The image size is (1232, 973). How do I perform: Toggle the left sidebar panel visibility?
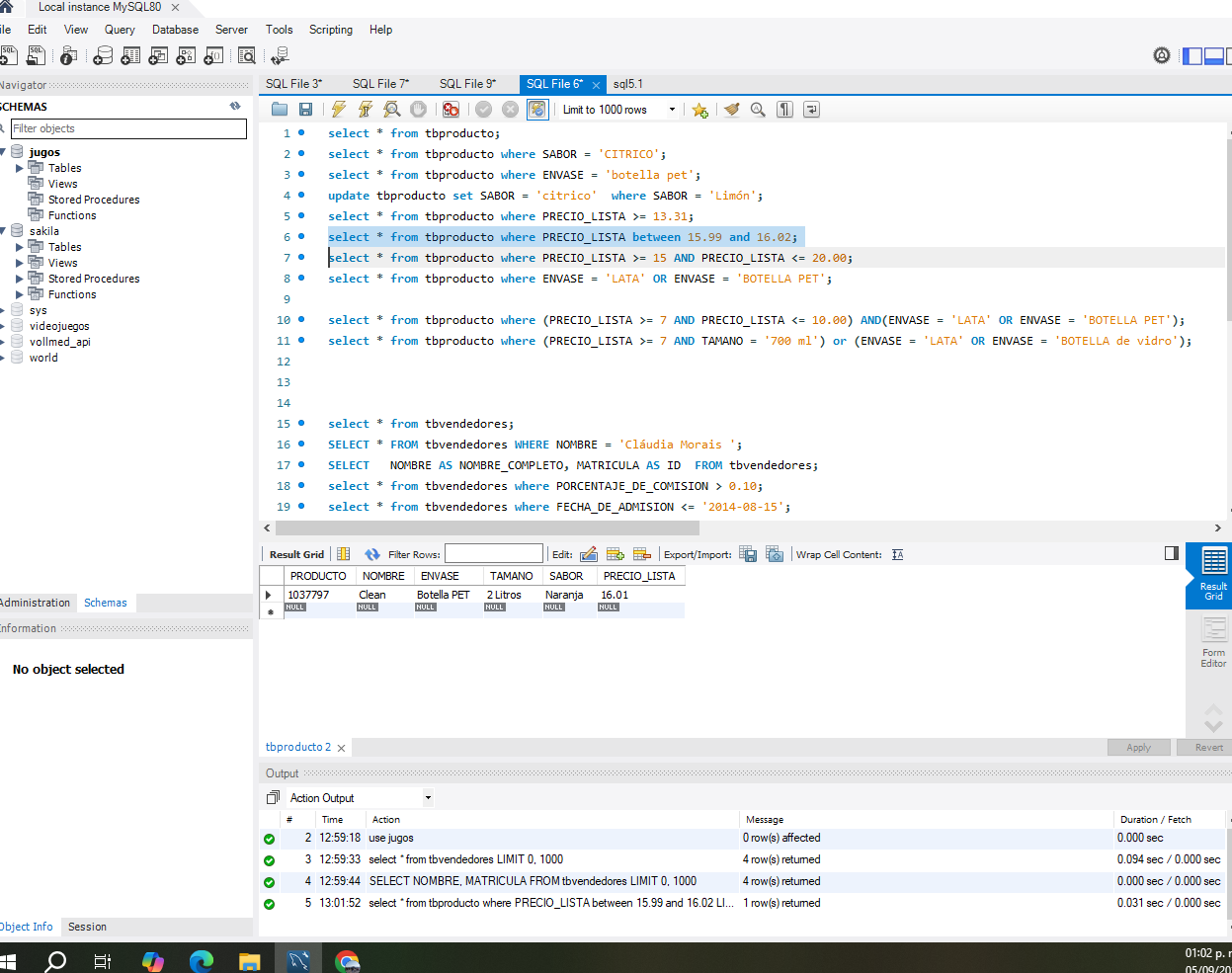(1192, 56)
